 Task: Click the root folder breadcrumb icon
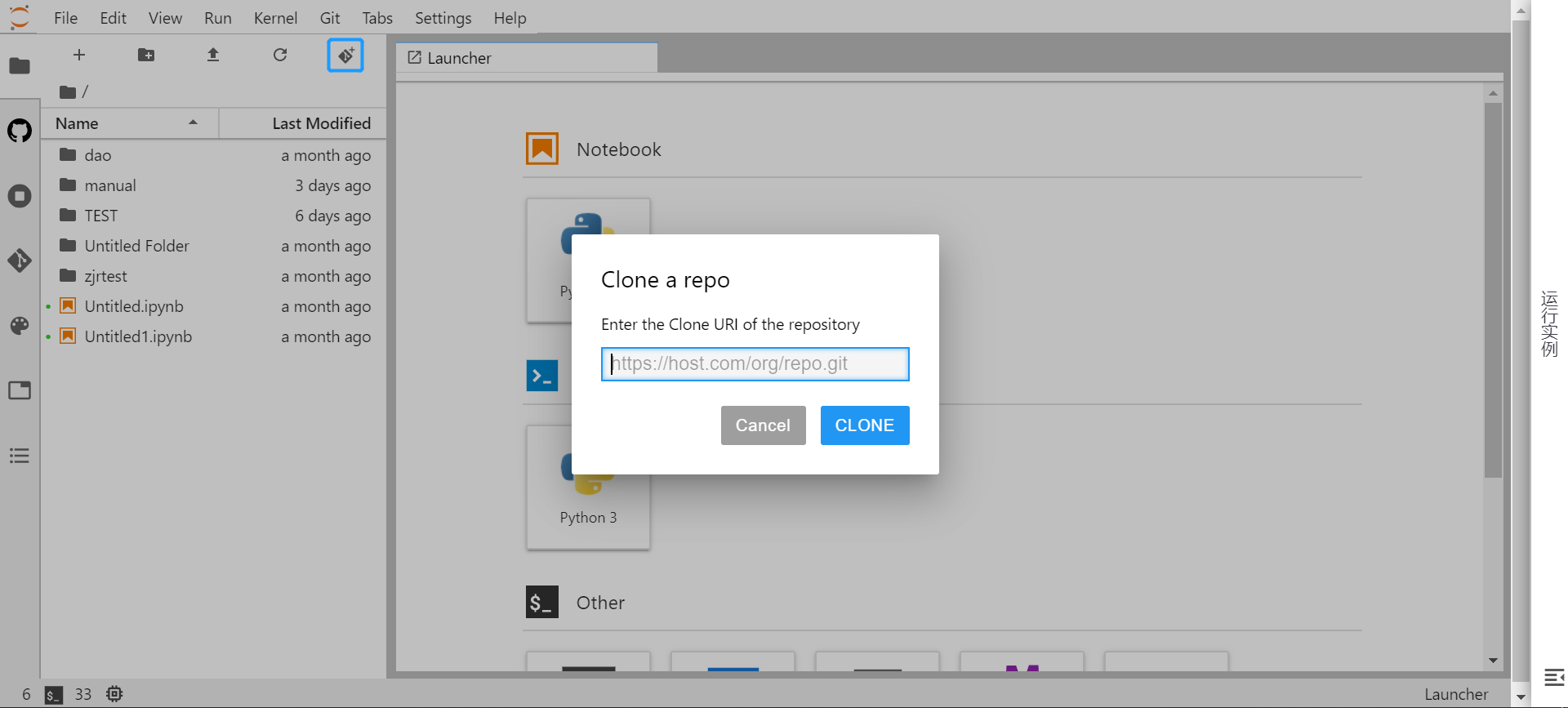68,92
